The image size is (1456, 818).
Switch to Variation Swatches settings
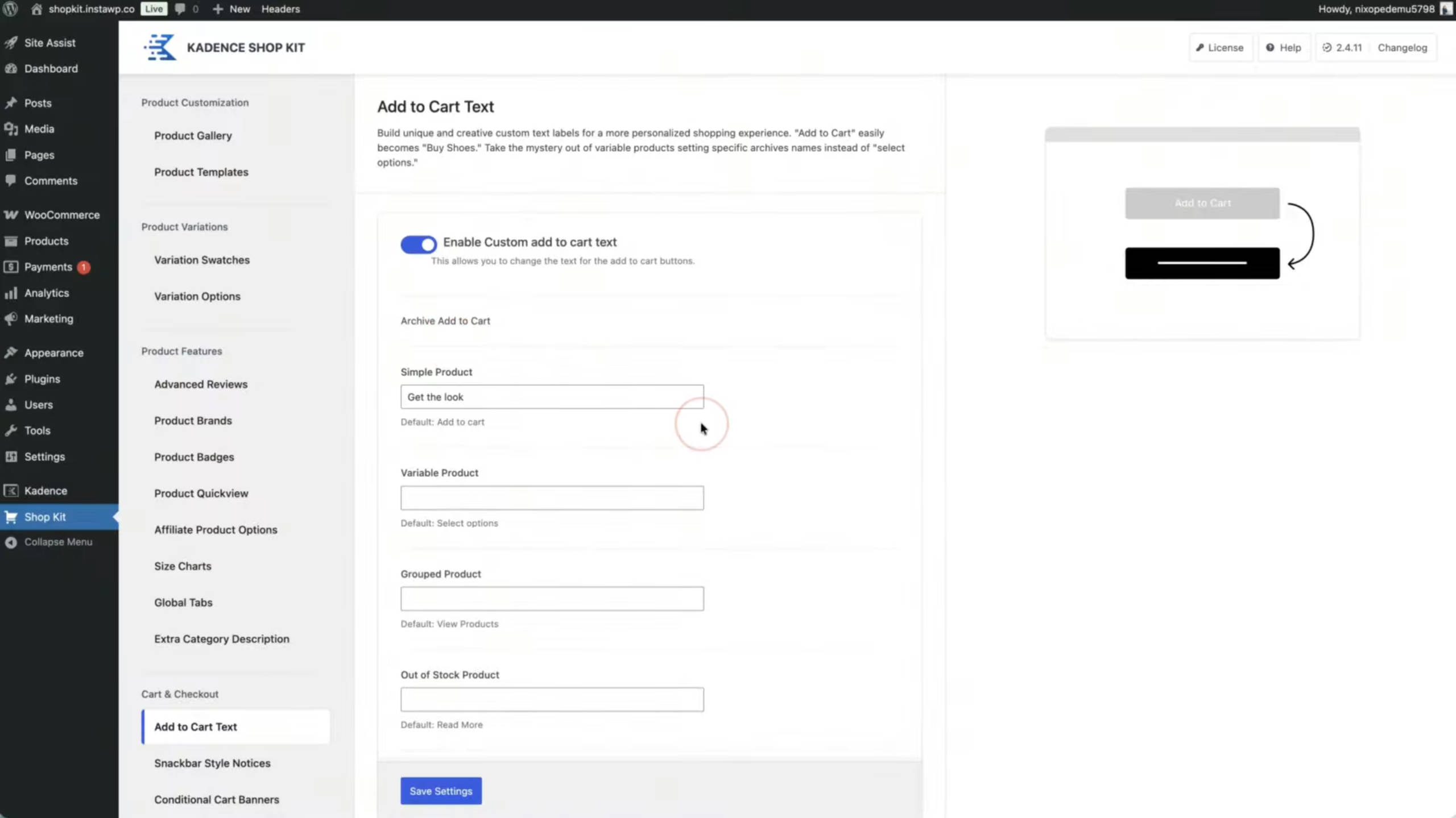[202, 259]
